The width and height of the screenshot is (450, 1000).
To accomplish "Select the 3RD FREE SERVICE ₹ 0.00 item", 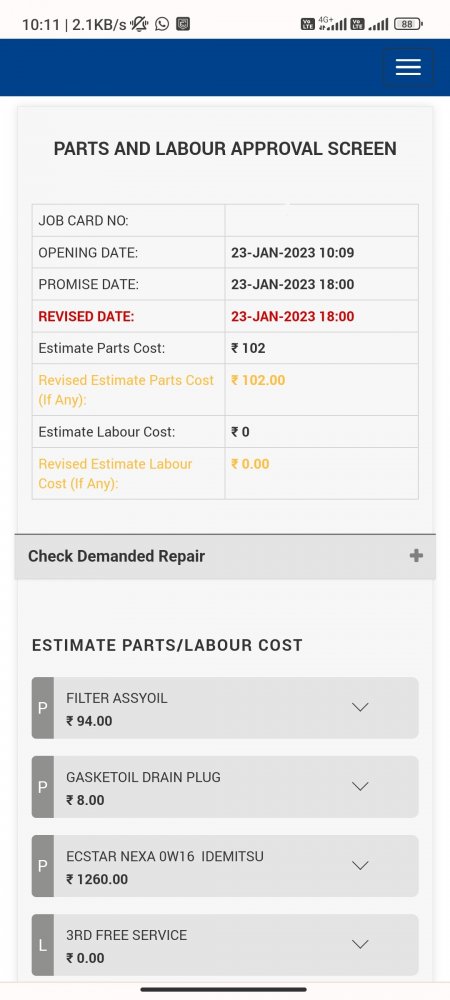I will (225, 945).
